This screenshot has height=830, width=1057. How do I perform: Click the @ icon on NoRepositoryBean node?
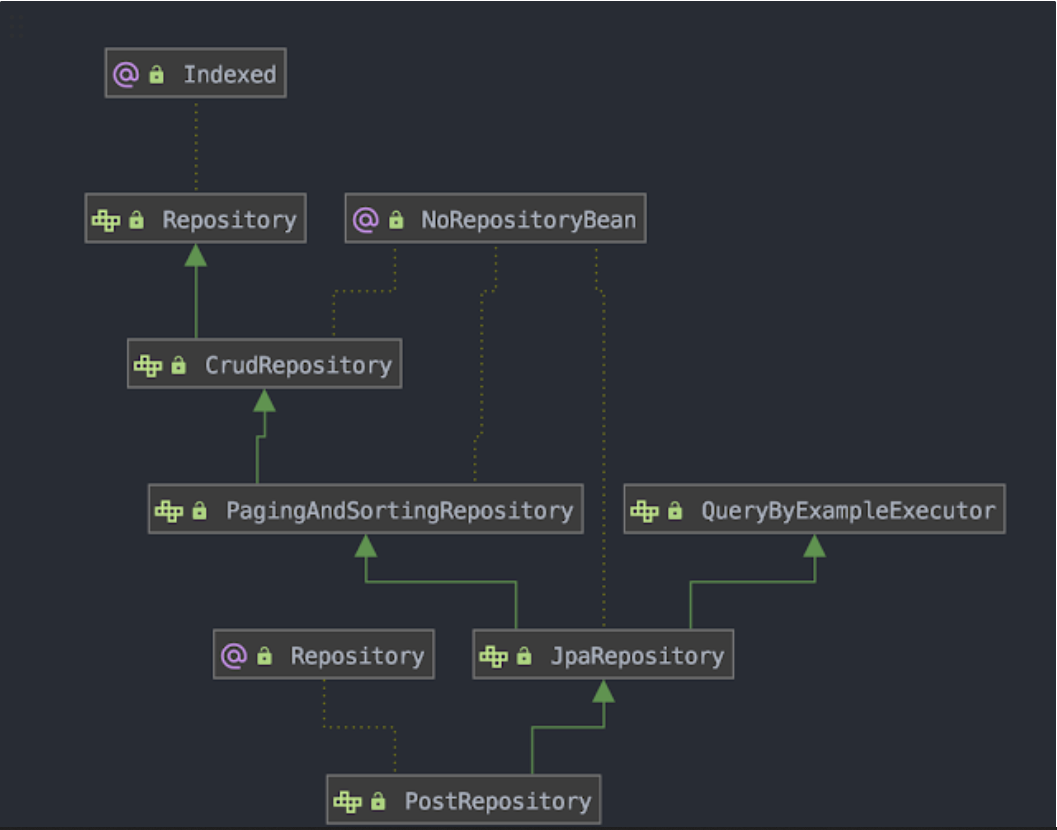pyautogui.click(x=366, y=220)
